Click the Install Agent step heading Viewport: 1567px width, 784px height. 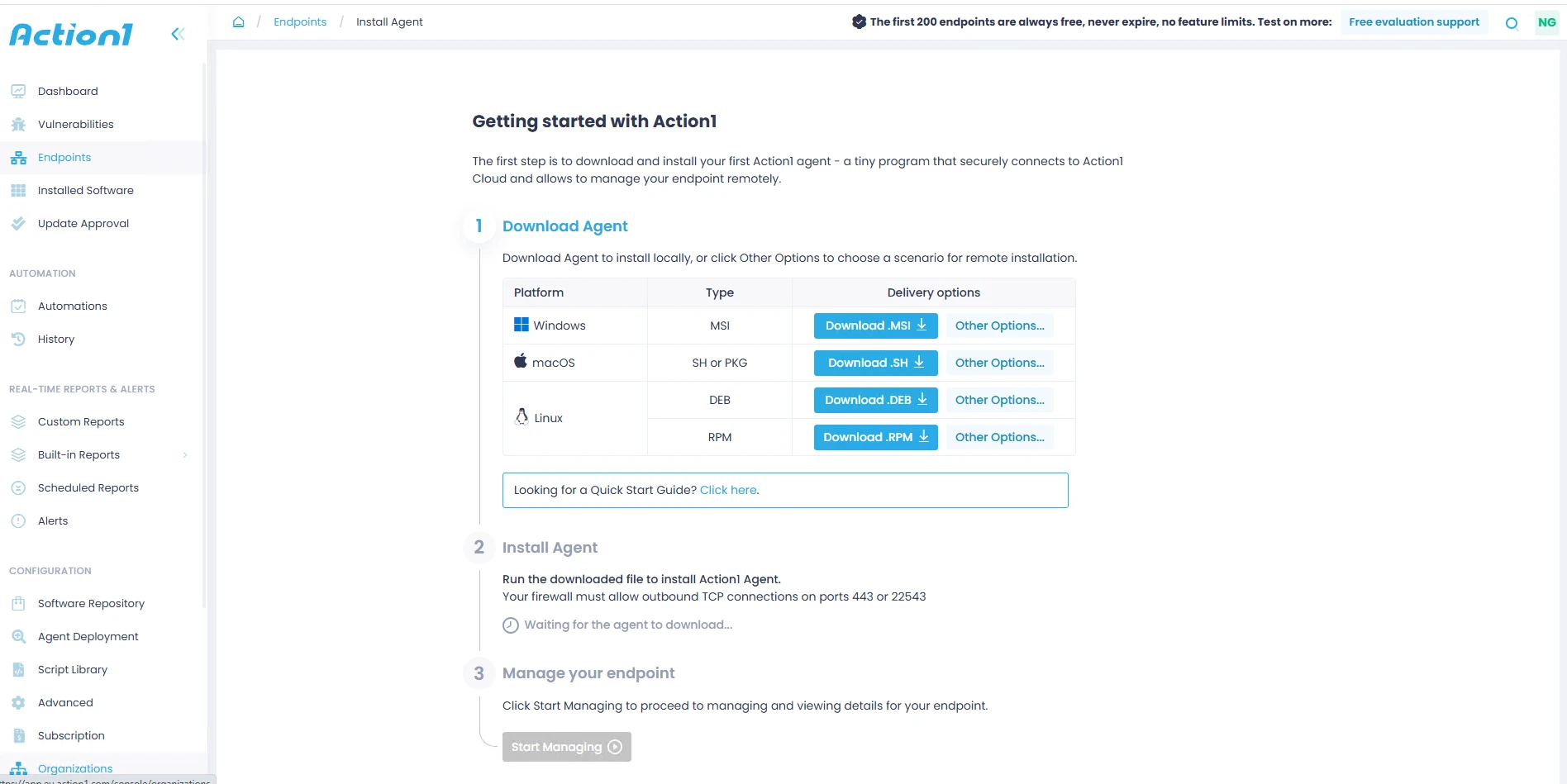tap(550, 548)
